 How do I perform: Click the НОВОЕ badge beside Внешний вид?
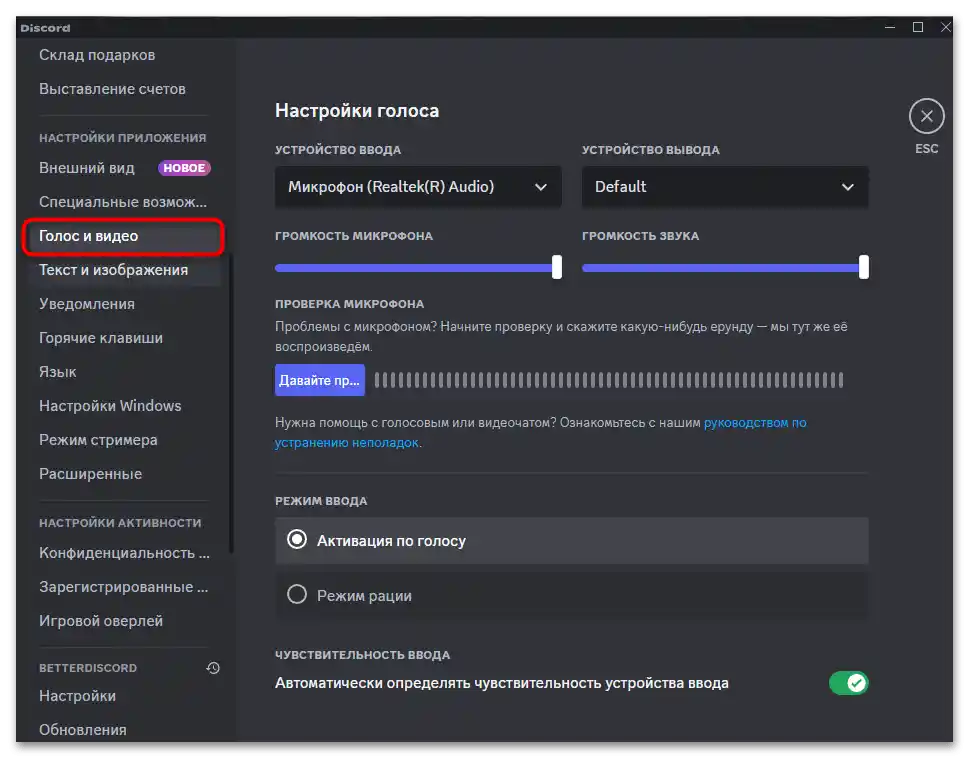(x=184, y=168)
